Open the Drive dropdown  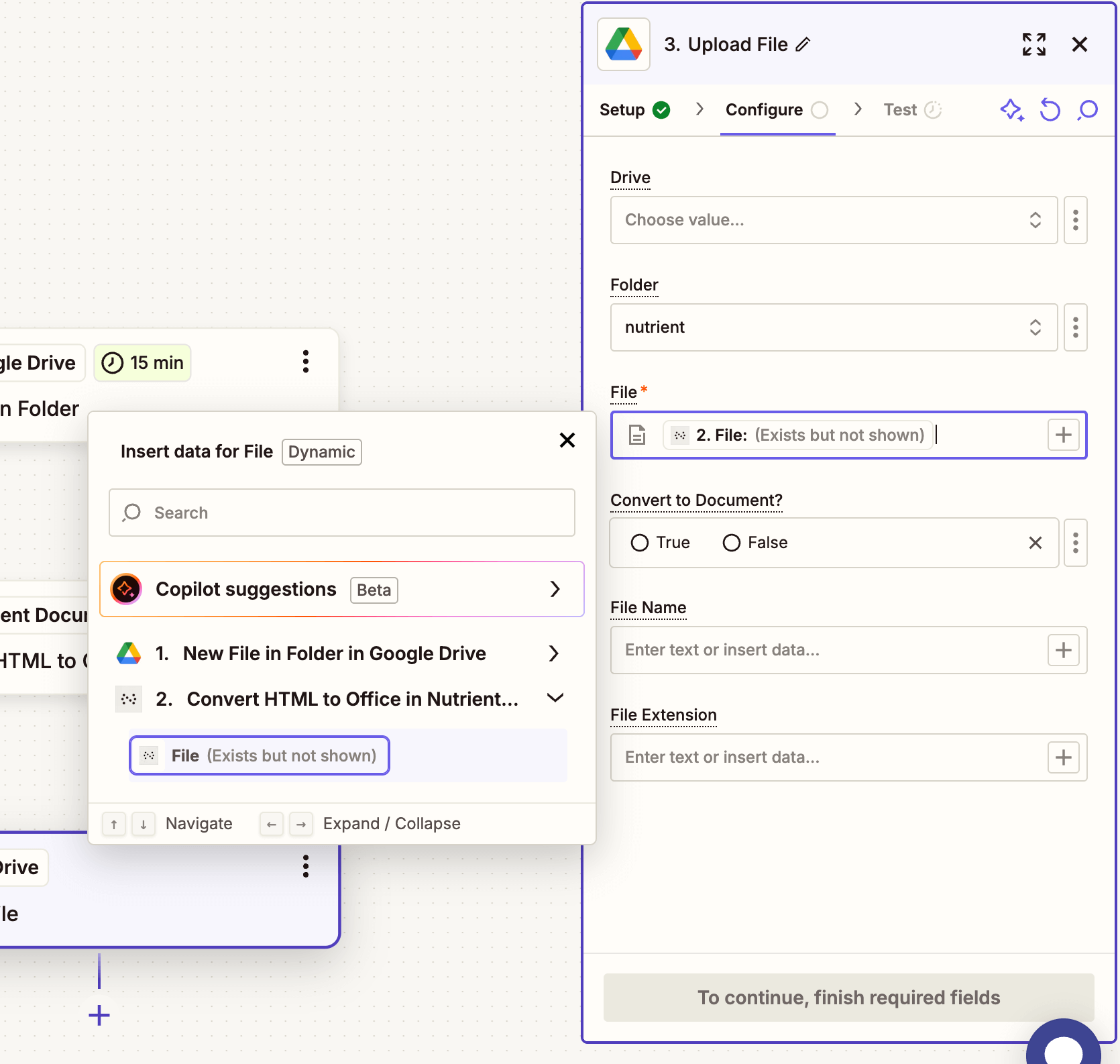pos(833,220)
